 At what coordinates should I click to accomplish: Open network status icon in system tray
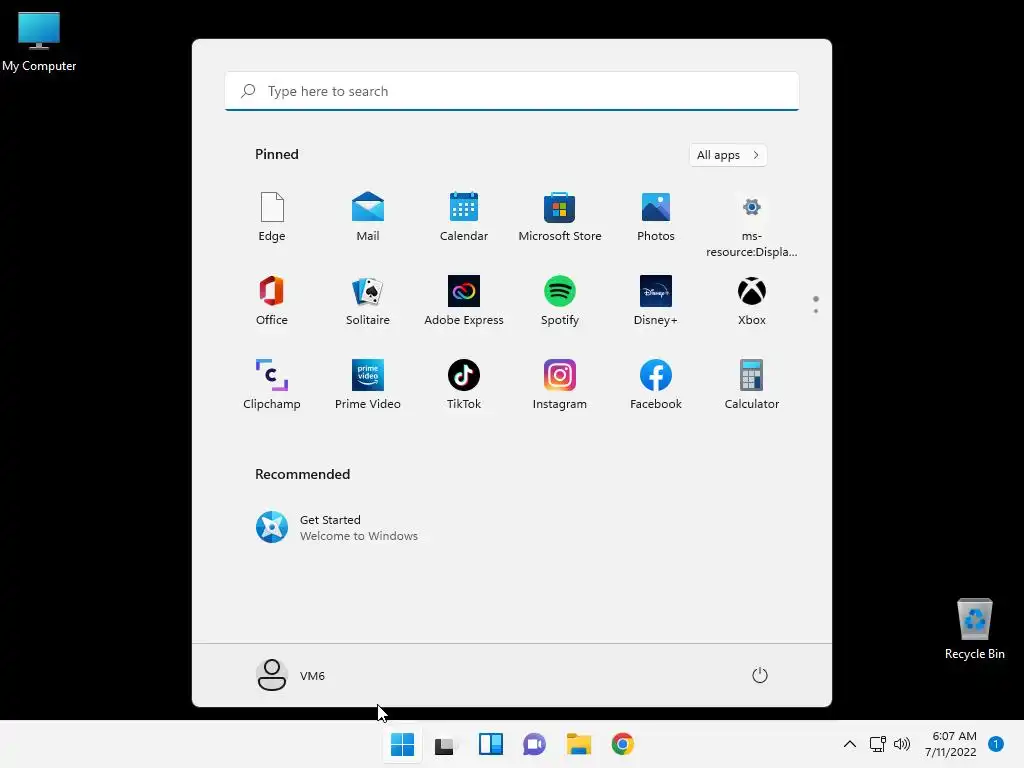click(878, 744)
